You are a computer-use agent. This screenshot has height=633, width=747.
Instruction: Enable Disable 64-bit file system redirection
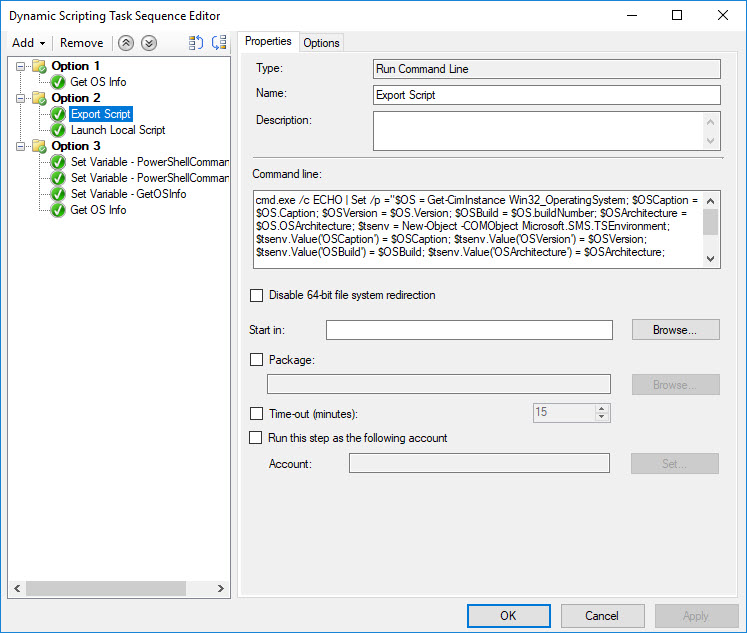256,295
